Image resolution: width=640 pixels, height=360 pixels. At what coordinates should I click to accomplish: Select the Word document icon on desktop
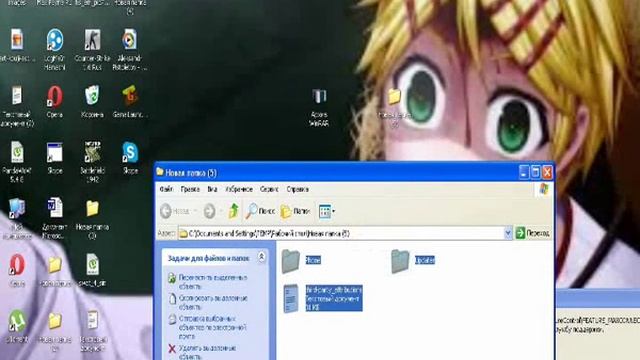(55, 208)
